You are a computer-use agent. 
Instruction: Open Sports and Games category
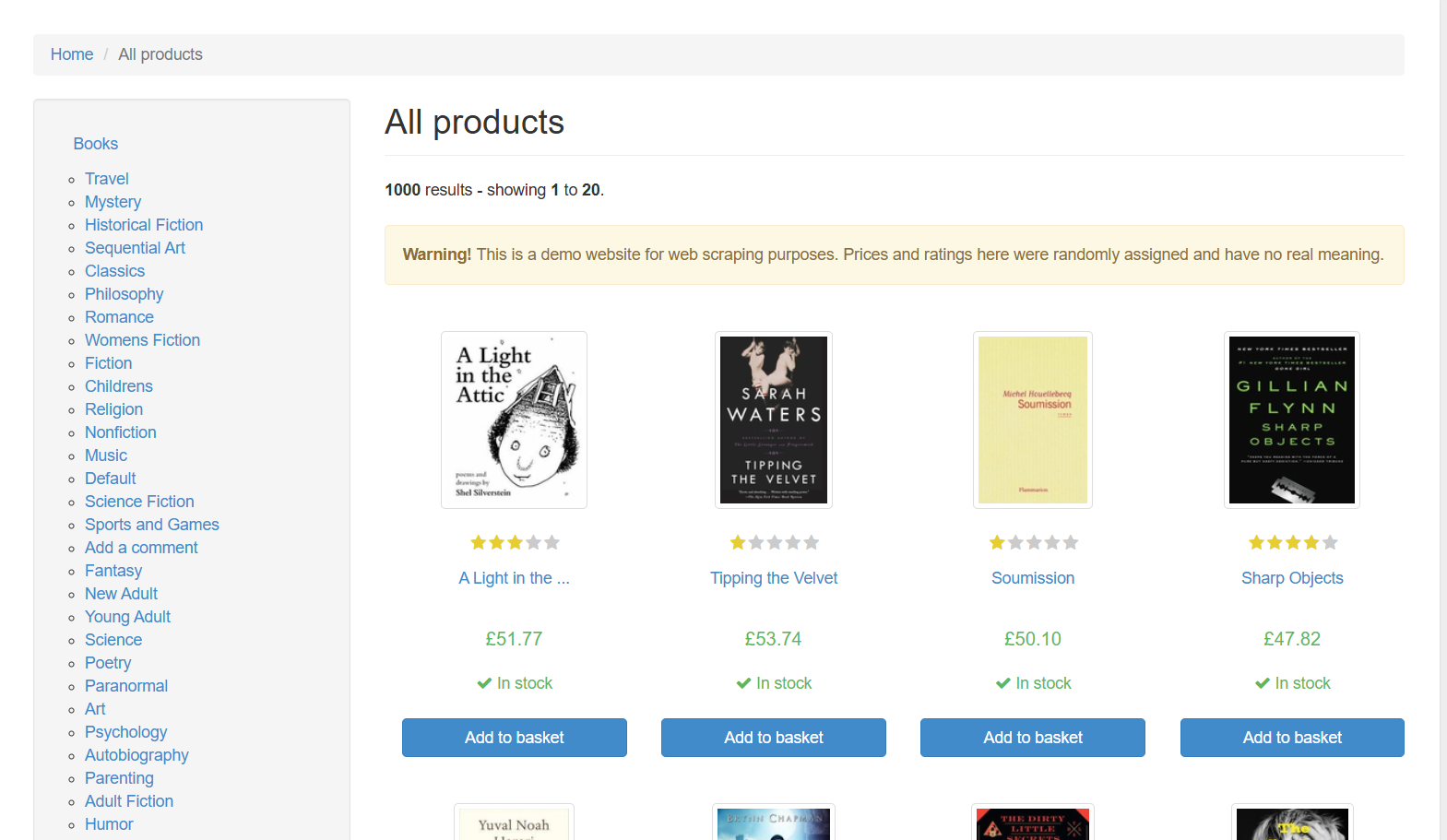[x=152, y=525]
